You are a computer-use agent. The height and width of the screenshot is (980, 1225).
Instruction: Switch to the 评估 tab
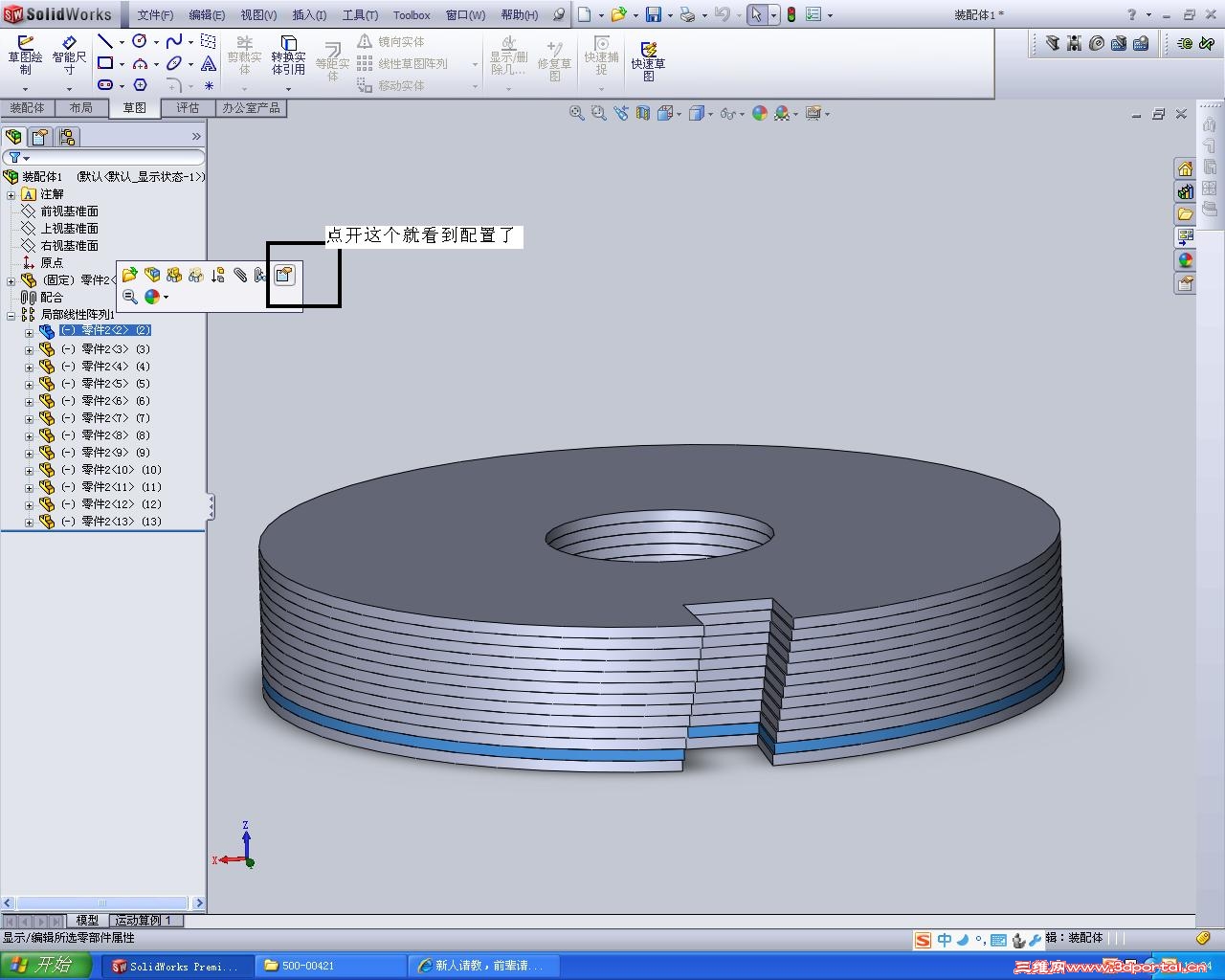tap(188, 107)
